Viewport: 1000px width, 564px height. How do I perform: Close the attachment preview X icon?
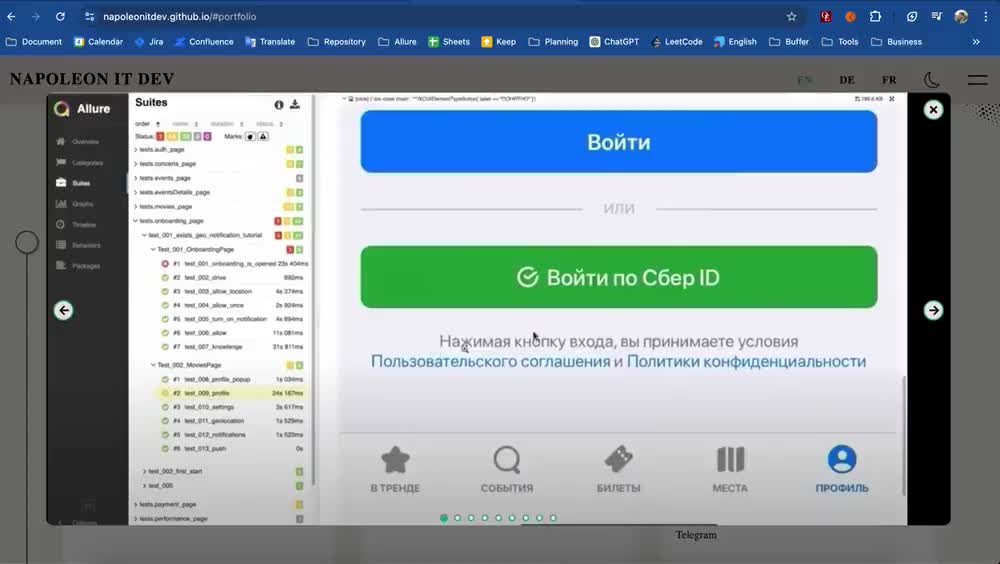[x=892, y=99]
